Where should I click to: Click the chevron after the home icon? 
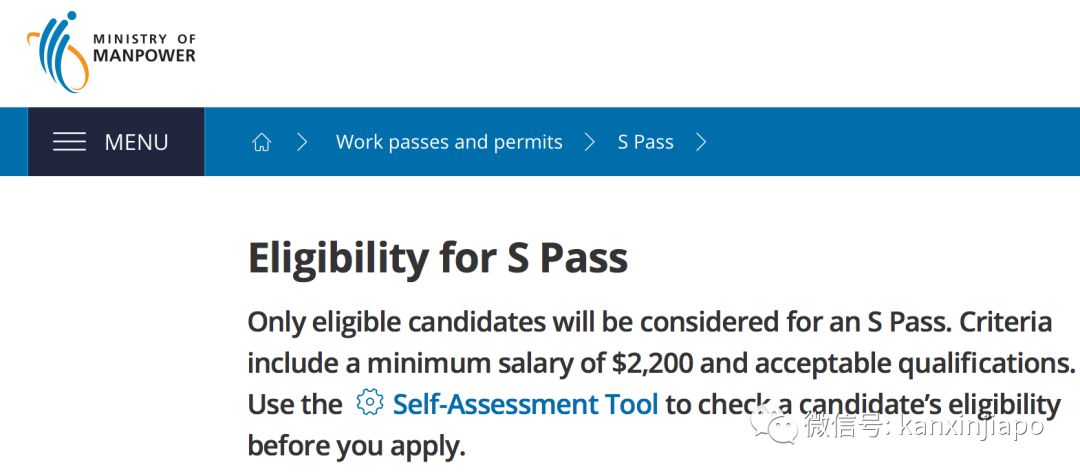(302, 142)
